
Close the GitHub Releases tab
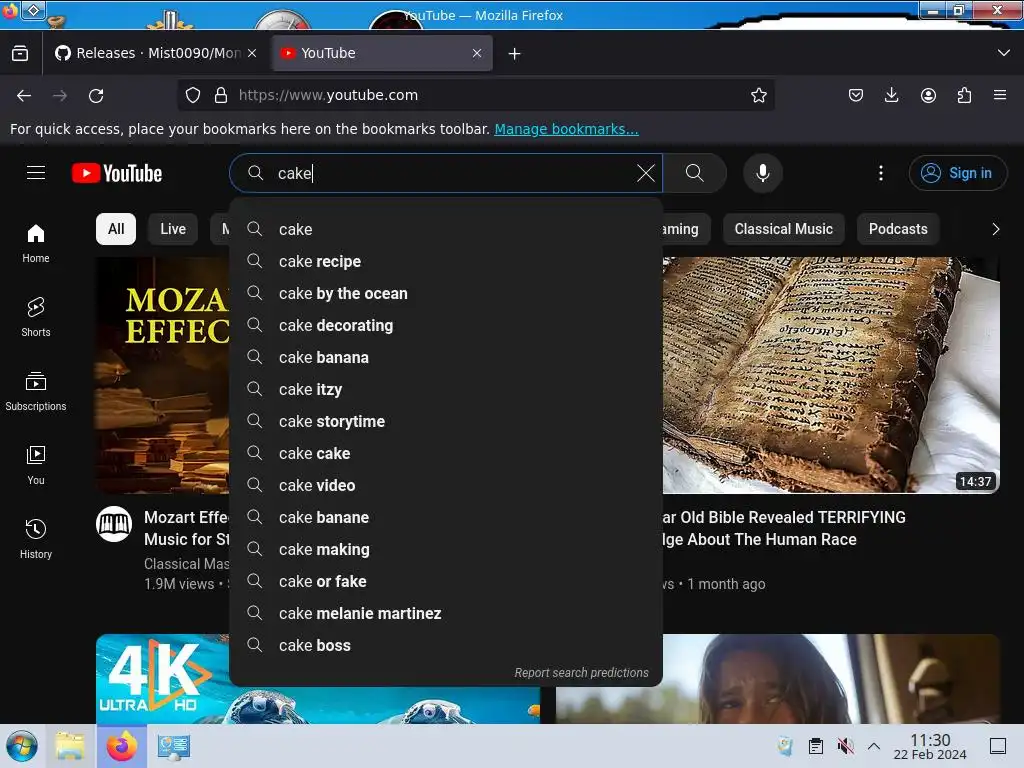(x=252, y=53)
